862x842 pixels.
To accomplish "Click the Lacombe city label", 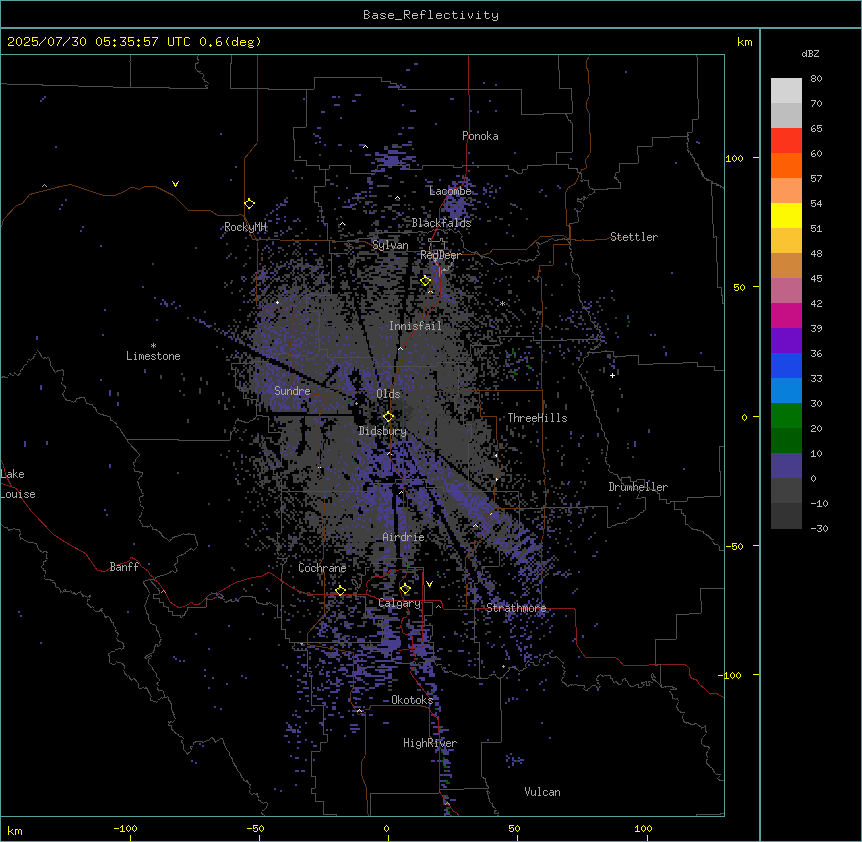I will [450, 191].
